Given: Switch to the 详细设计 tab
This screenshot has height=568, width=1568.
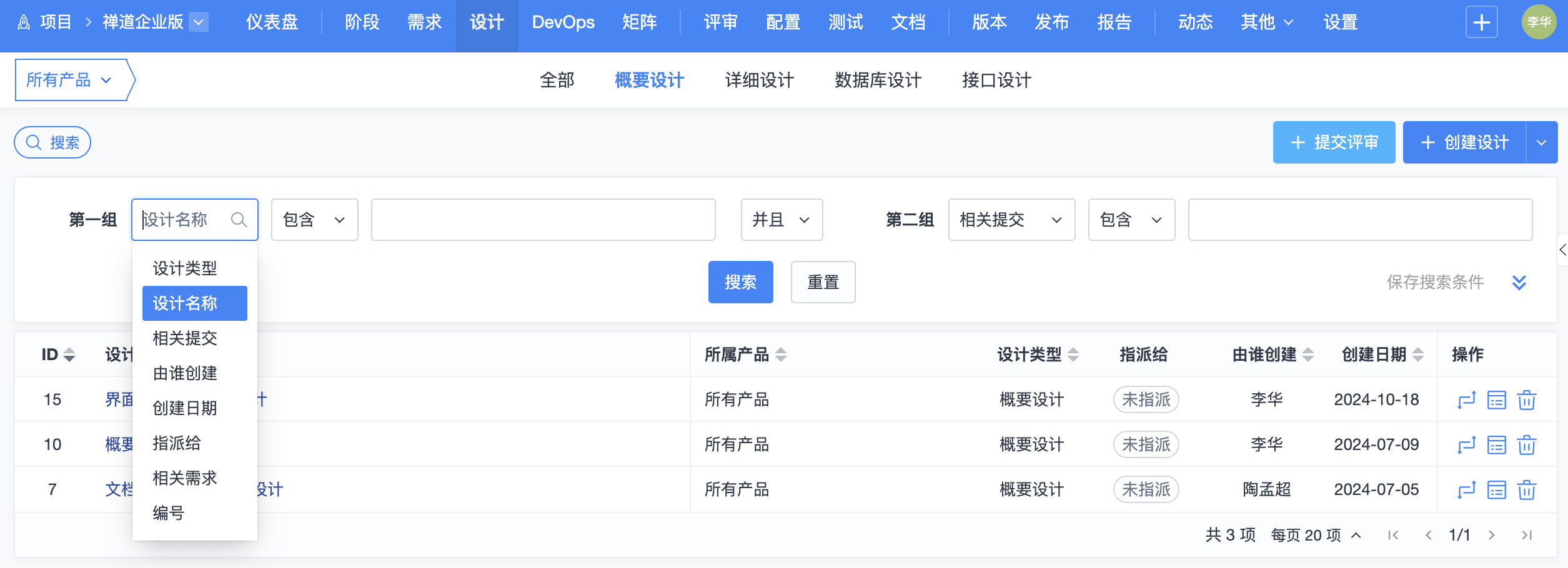Looking at the screenshot, I should coord(759,80).
